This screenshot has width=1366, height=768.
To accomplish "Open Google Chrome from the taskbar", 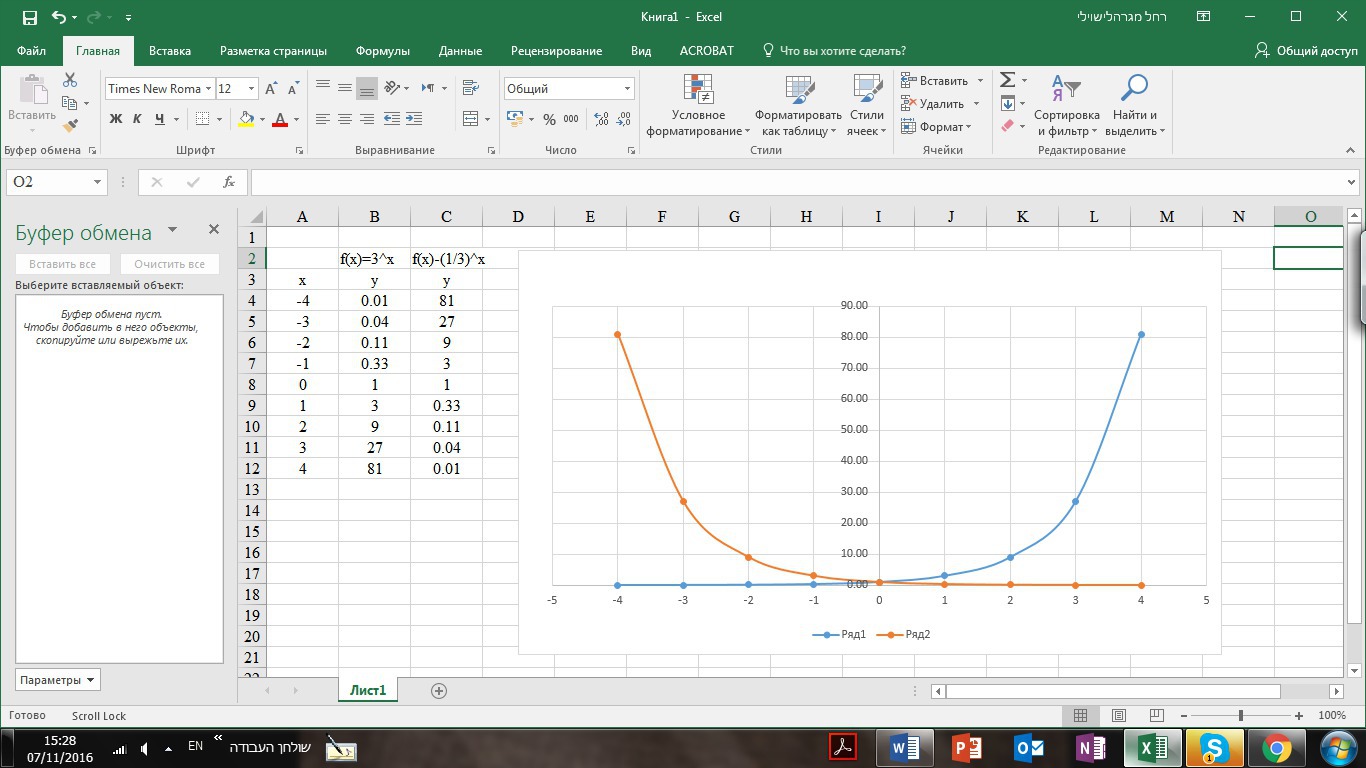I will 1276,747.
